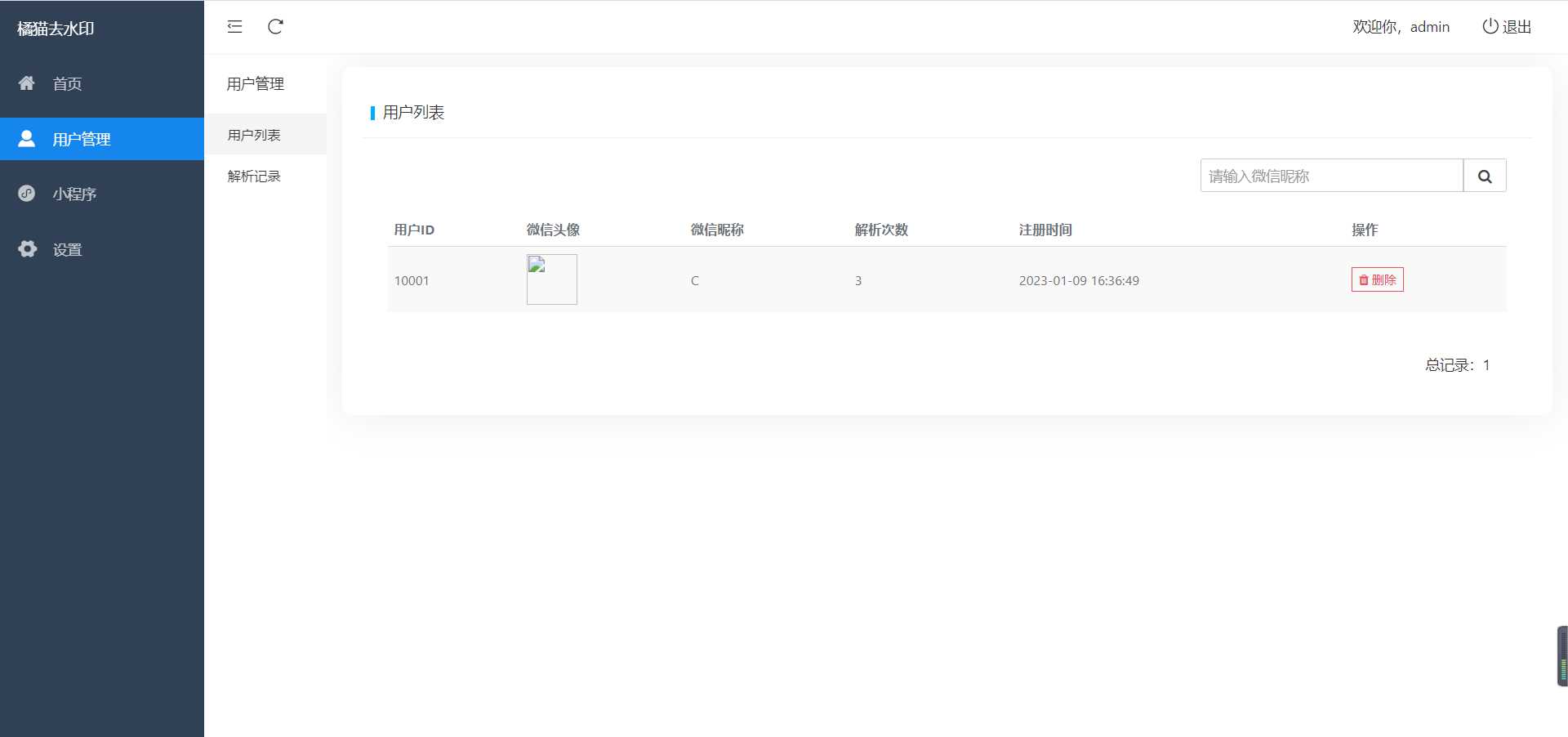This screenshot has width=1568, height=737.
Task: Select the 首页 home icon in sidebar
Action: pyautogui.click(x=26, y=83)
